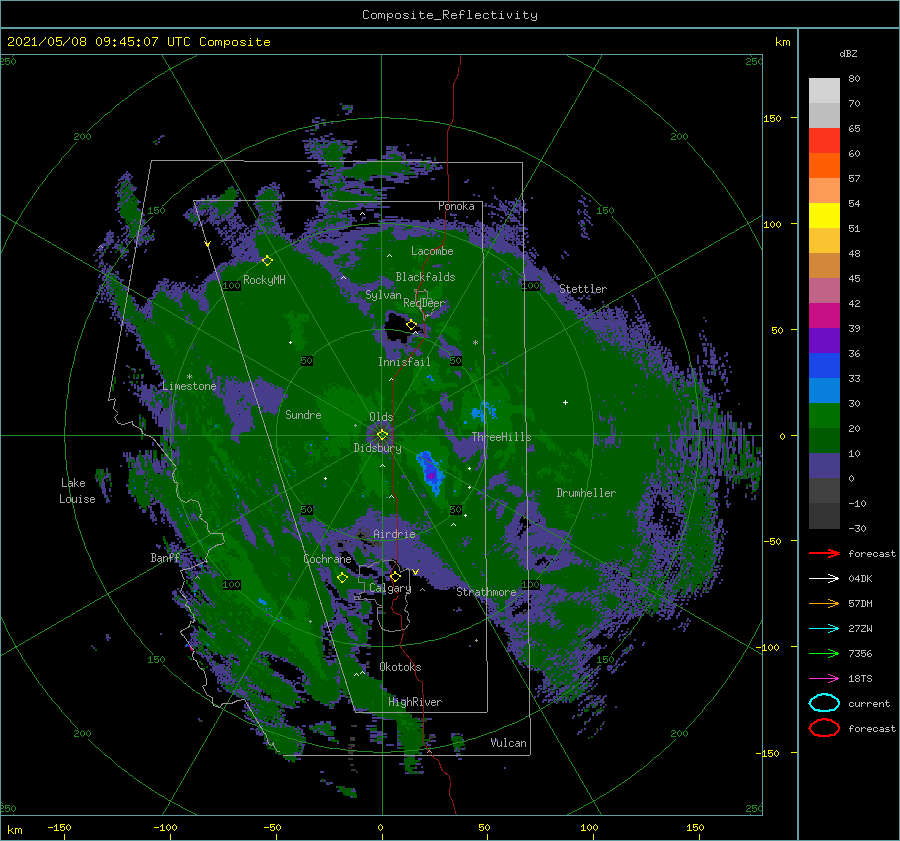Pick the cyan 27ZW arrow icon

tap(824, 629)
